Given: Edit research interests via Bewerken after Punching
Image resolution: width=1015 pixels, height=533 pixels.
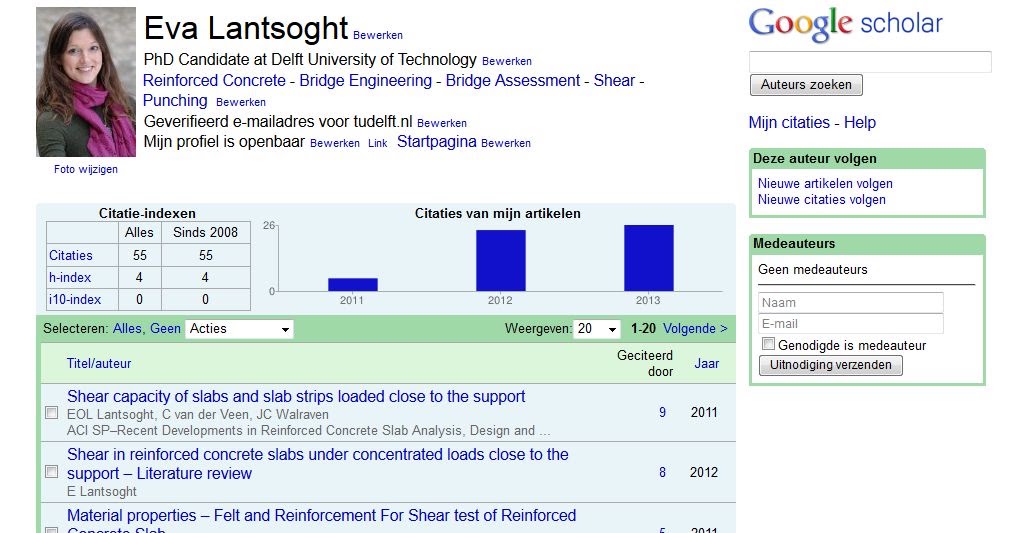Looking at the screenshot, I should 241,102.
